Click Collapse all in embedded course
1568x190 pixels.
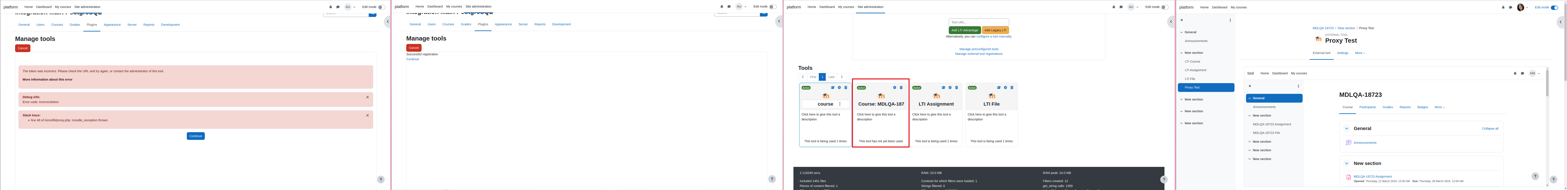(1490, 128)
